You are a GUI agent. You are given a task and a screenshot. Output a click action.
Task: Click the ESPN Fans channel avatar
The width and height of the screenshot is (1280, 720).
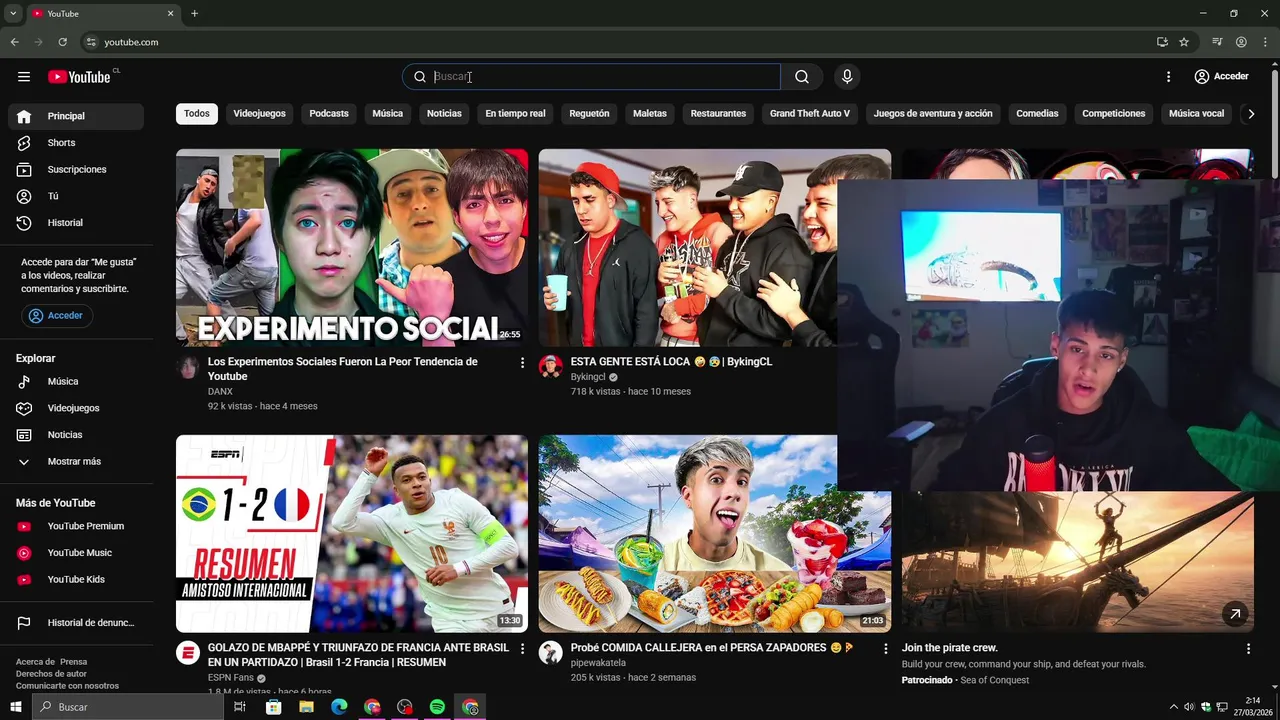(188, 653)
